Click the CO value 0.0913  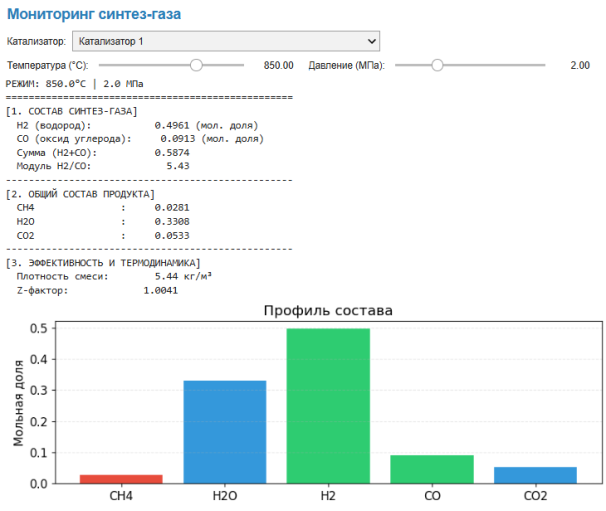(178, 139)
